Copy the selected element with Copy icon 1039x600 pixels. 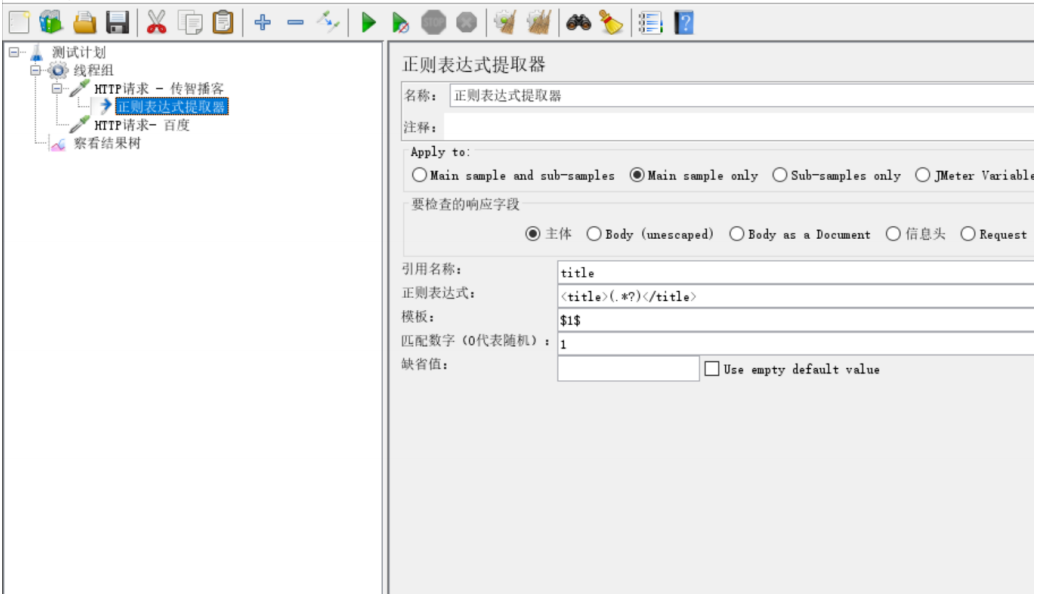point(190,23)
